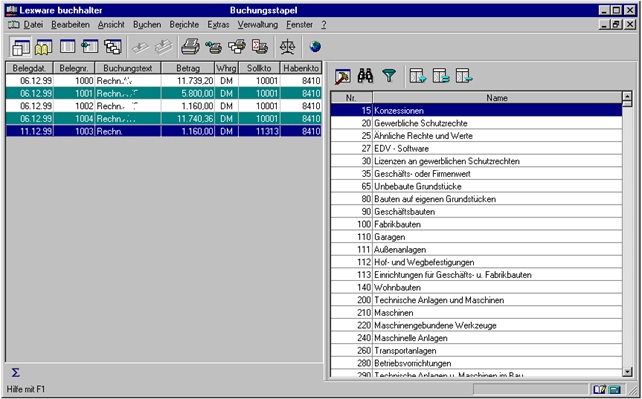
Task: Click the edit account icon with equals sign
Action: tap(441, 76)
